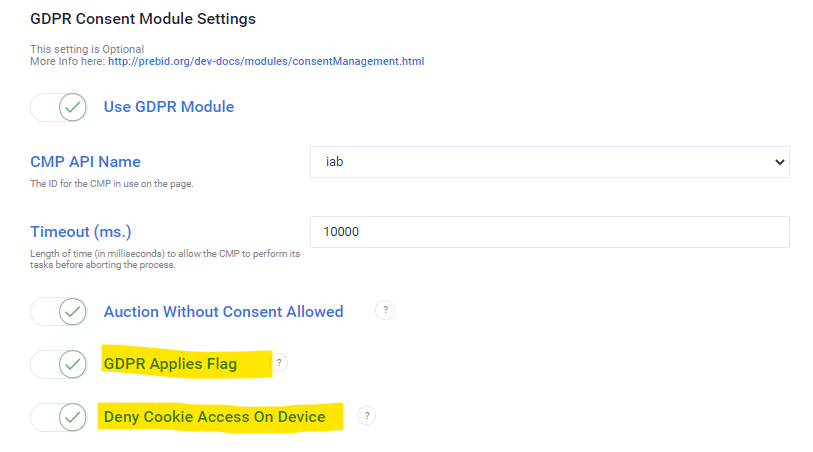Open the CMP API Name dropdown showing iab
813x452 pixels.
point(549,162)
